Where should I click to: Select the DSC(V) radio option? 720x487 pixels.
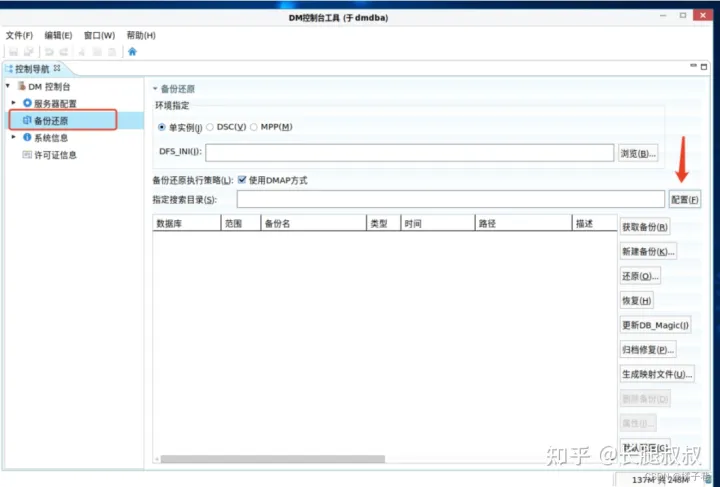[x=210, y=127]
